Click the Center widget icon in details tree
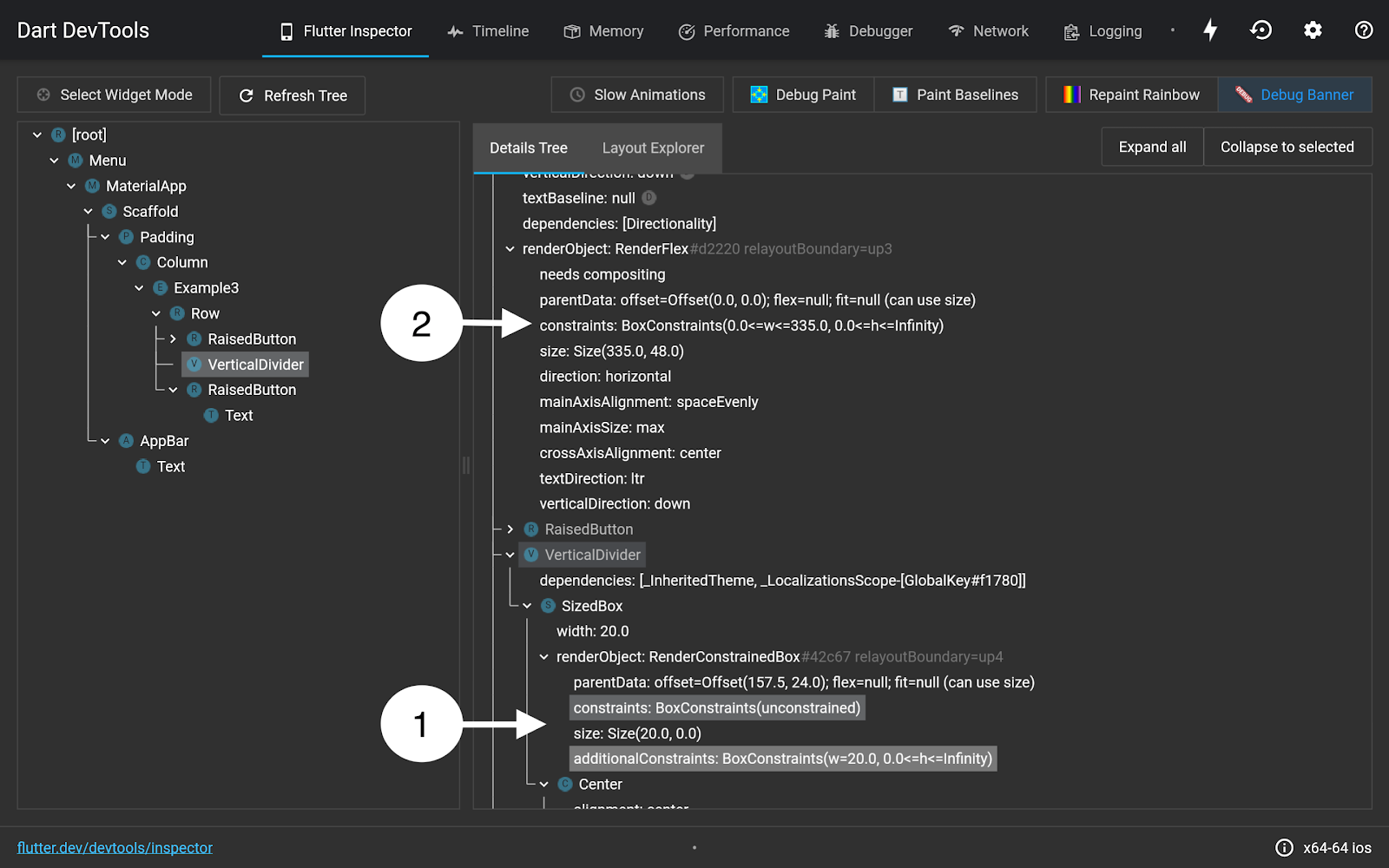 [x=565, y=785]
